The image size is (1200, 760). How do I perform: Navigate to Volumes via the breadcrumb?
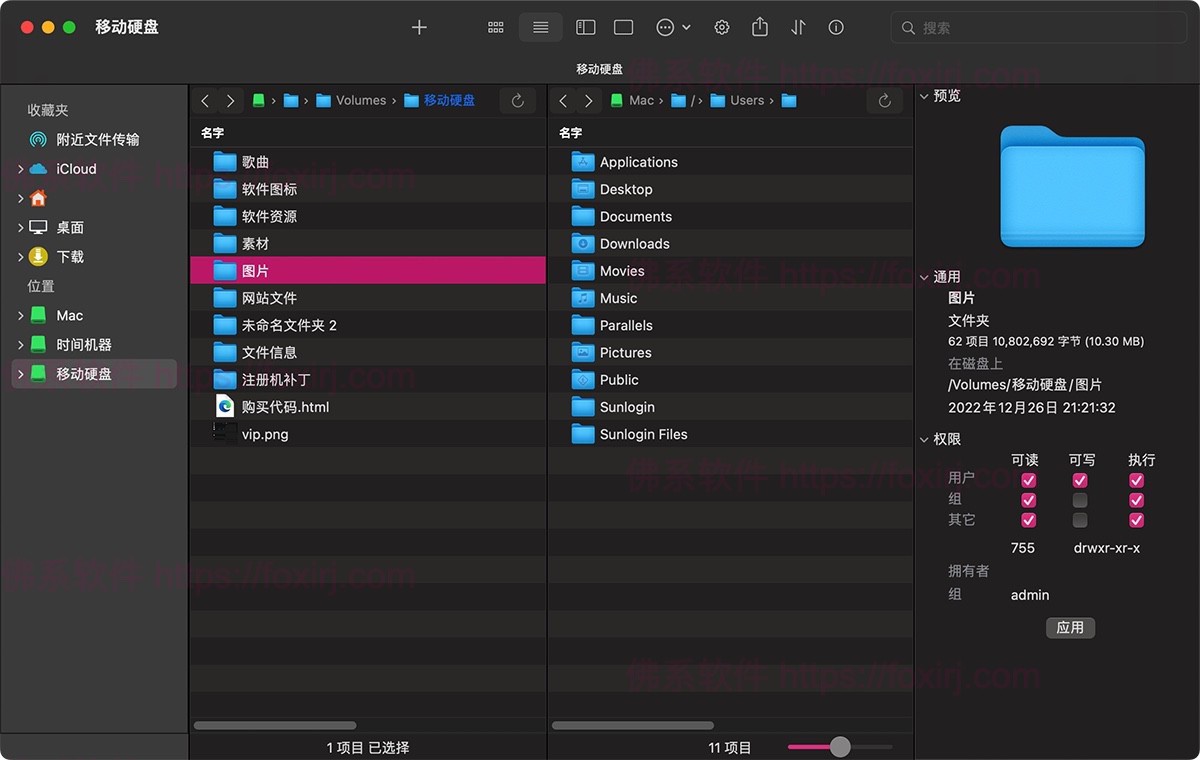(360, 100)
